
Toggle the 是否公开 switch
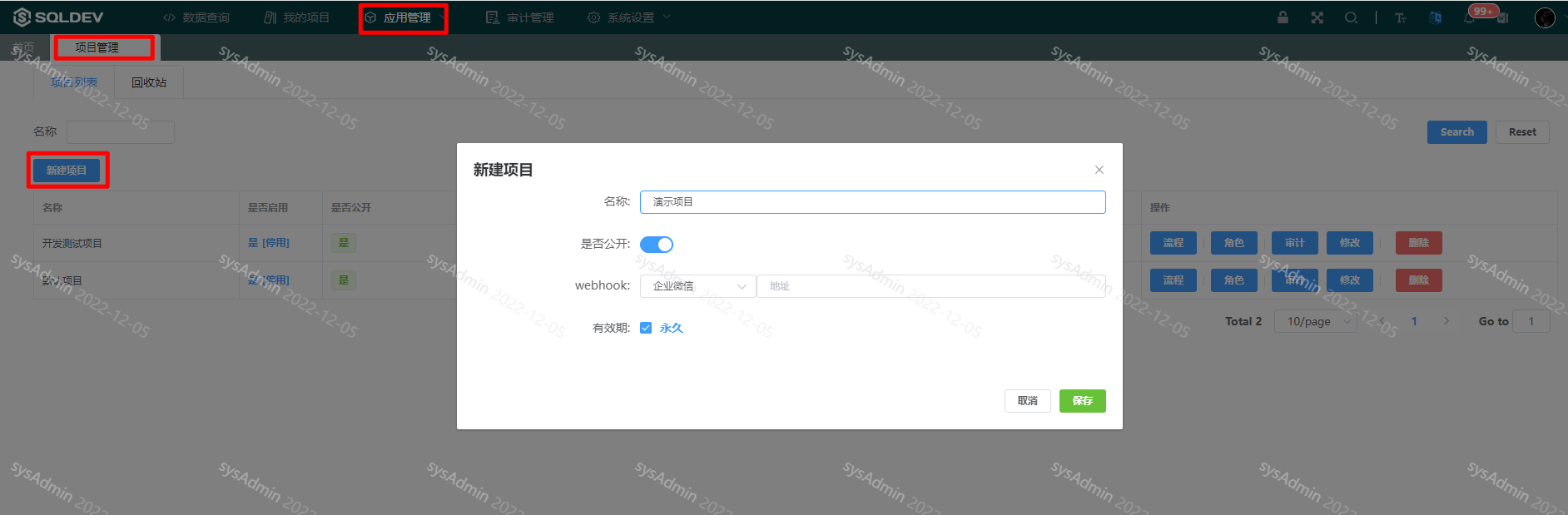click(x=657, y=245)
